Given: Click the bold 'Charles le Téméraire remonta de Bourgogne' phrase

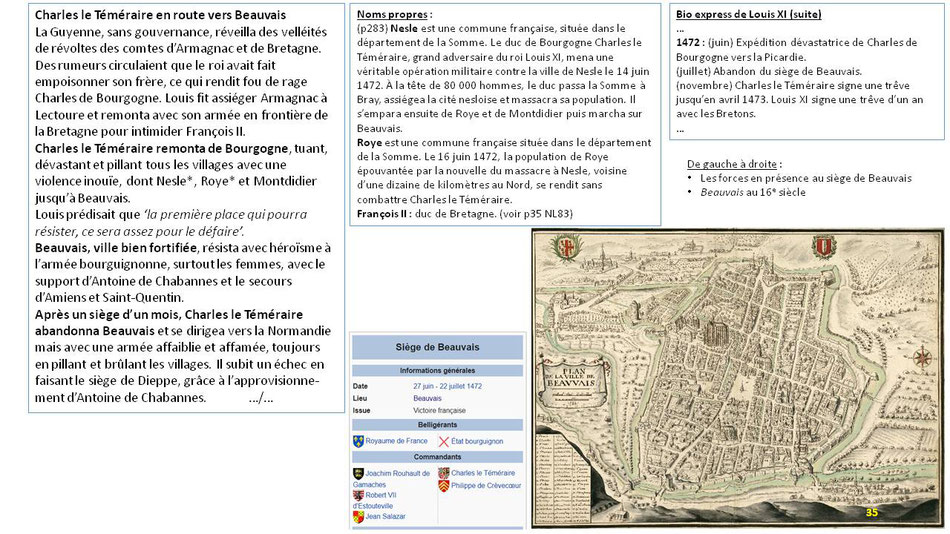Looking at the screenshot, I should [x=162, y=149].
